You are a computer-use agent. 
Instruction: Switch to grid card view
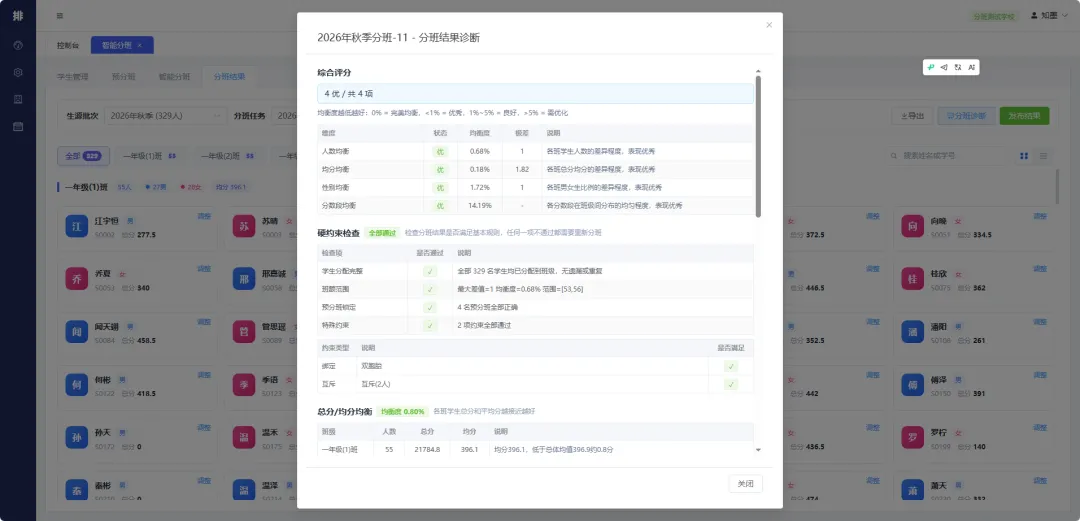(1025, 156)
